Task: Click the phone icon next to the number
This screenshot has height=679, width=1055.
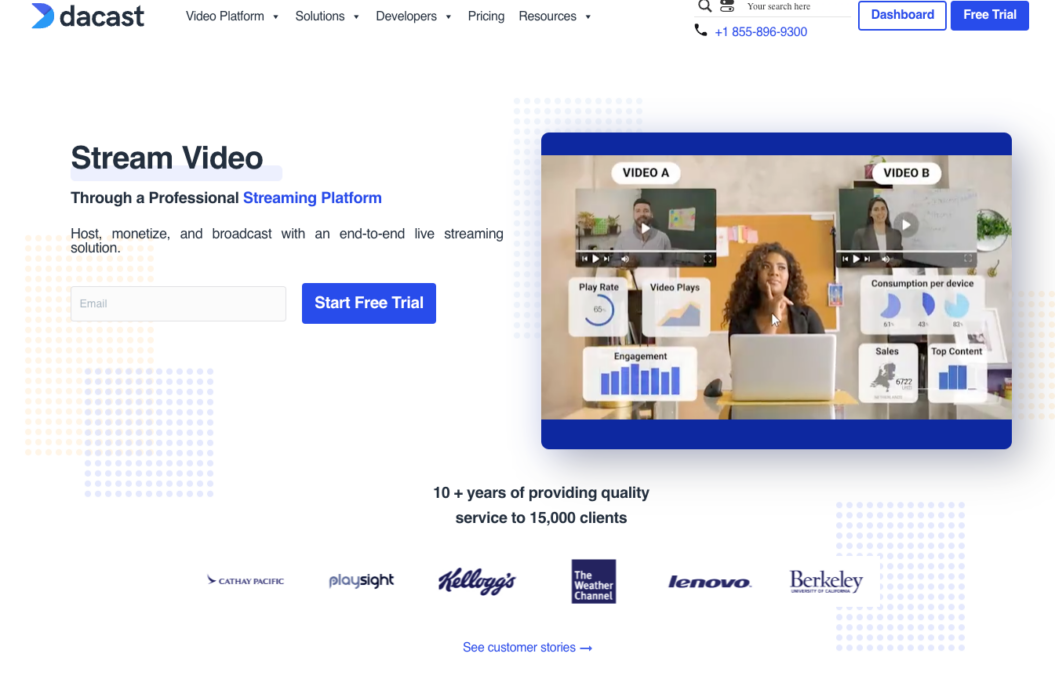Action: 701,29
